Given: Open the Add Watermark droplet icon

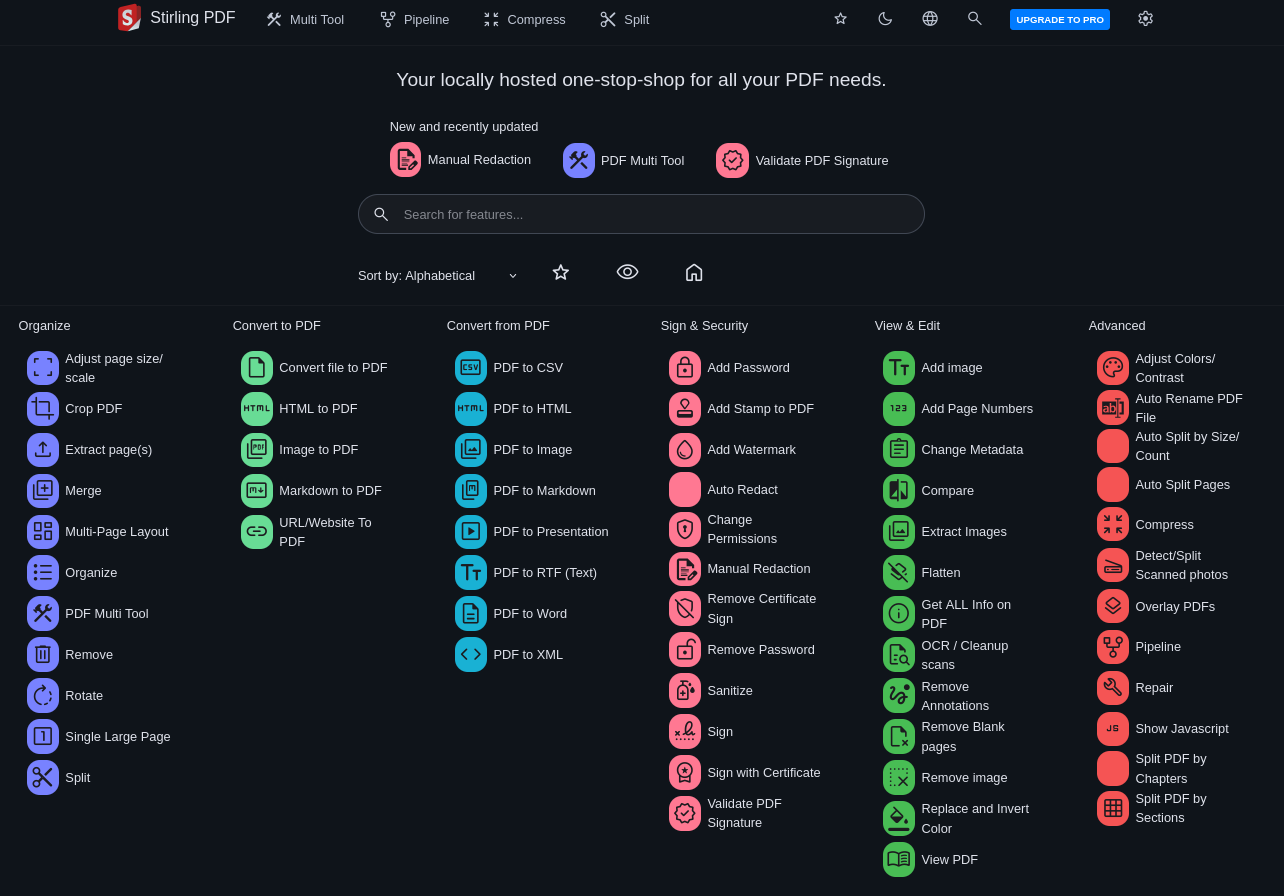Looking at the screenshot, I should 685,450.
